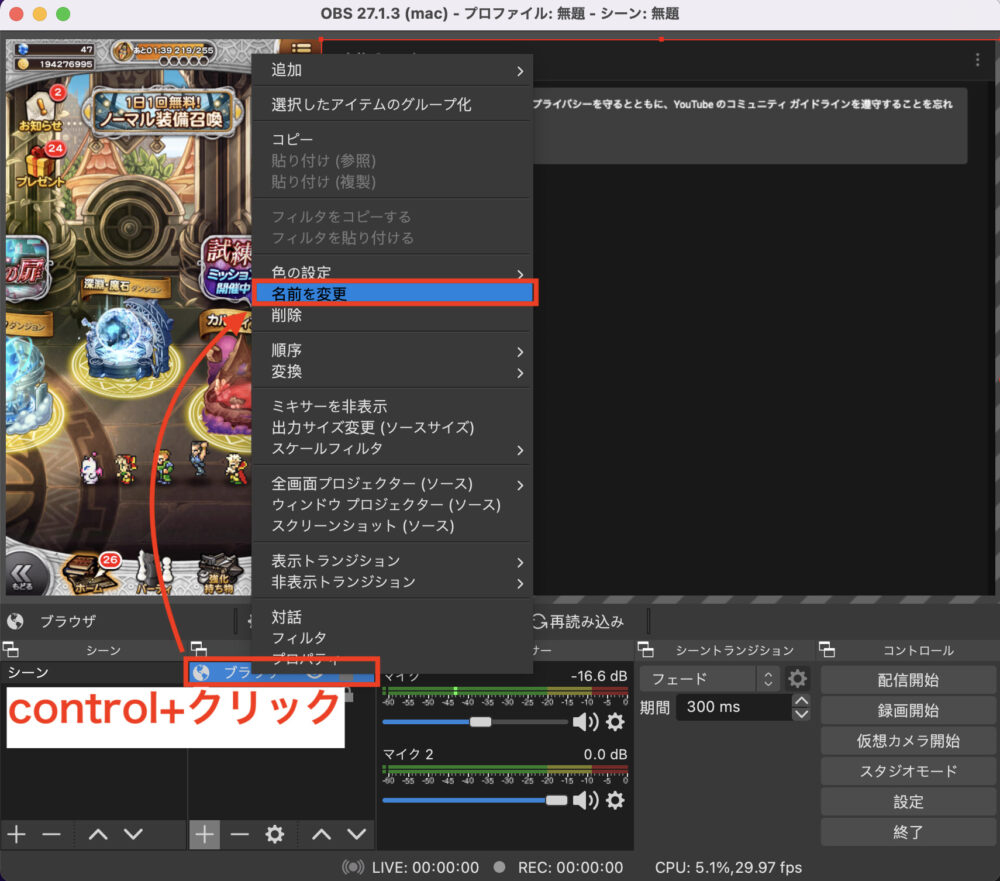Select the シーン item in the scenes list
This screenshot has height=881, width=1000.
click(x=93, y=673)
